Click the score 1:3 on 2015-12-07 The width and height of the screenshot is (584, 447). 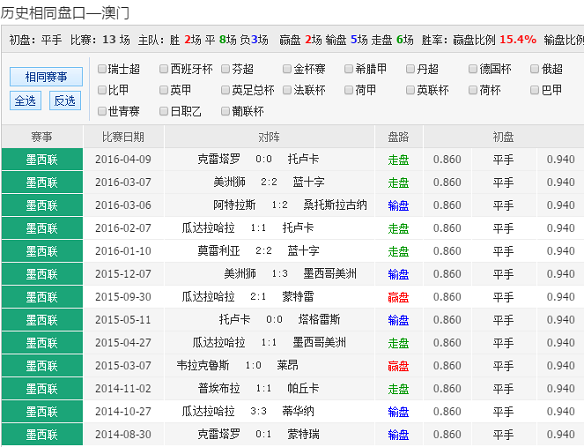(280, 274)
